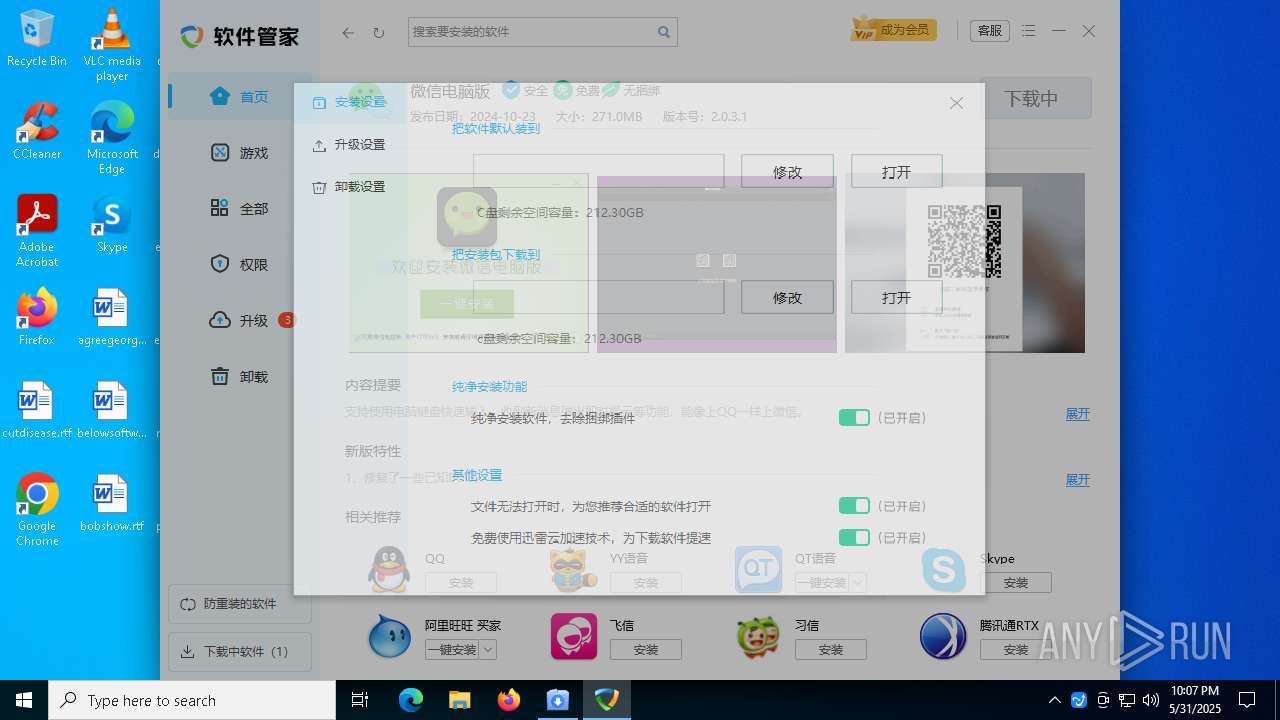Click taskbar search box
Viewport: 1280px width, 720px height.
192,700
